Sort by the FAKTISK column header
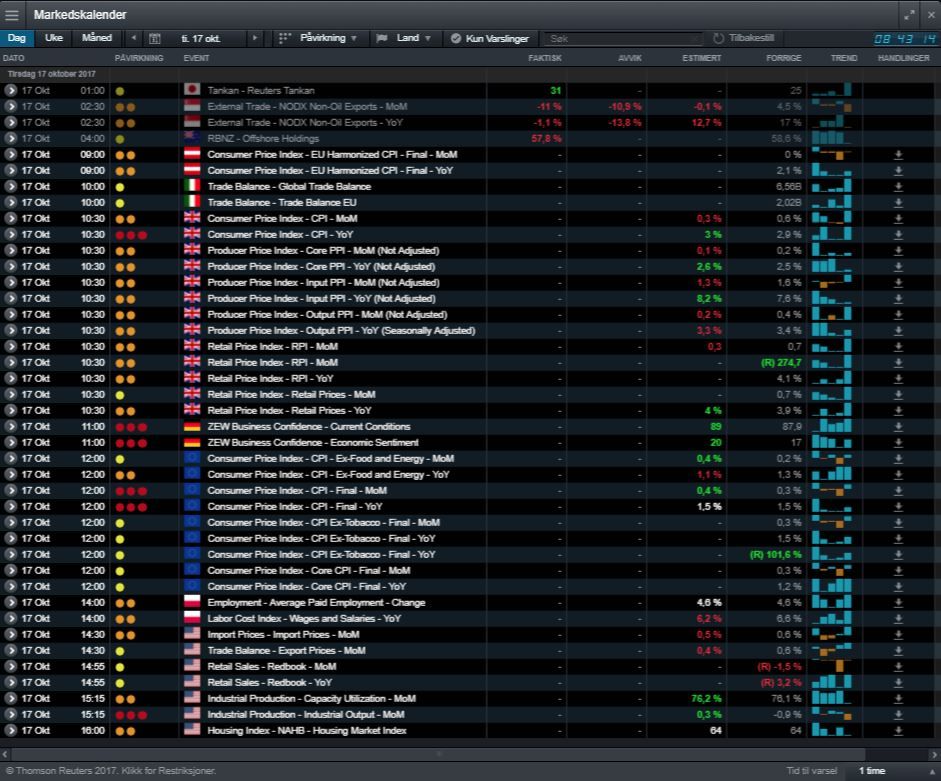This screenshot has height=781, width=941. (x=544, y=58)
